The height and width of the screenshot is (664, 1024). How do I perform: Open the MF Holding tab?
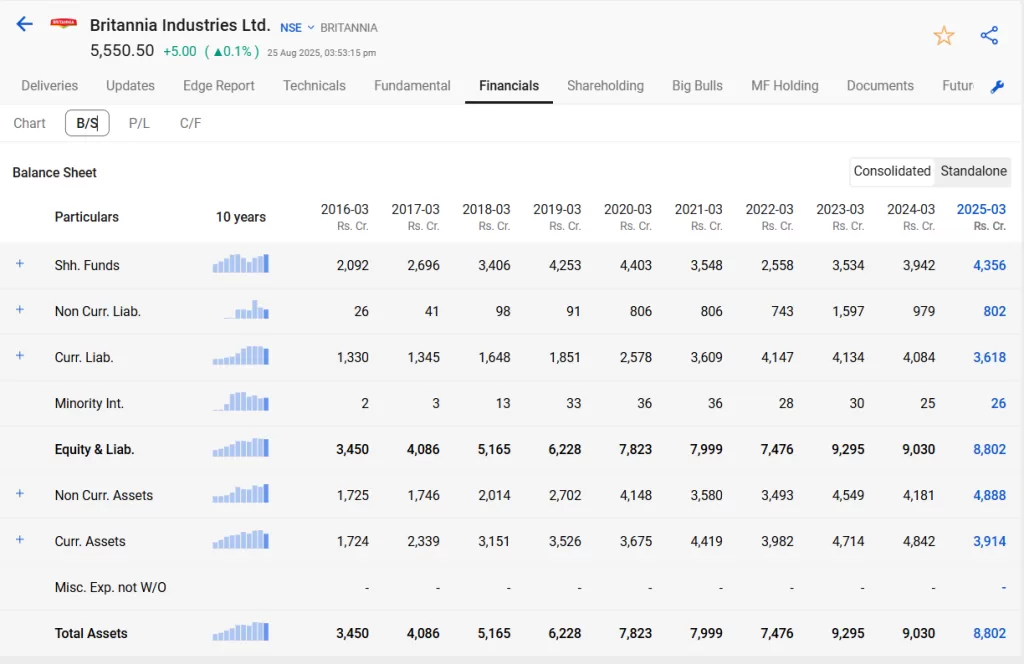tap(785, 86)
